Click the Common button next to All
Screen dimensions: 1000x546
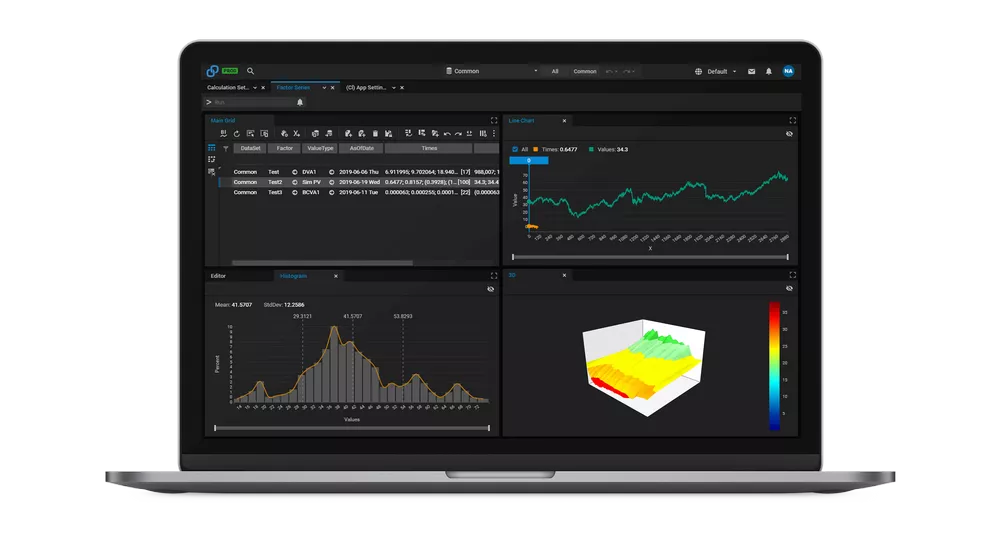click(584, 71)
